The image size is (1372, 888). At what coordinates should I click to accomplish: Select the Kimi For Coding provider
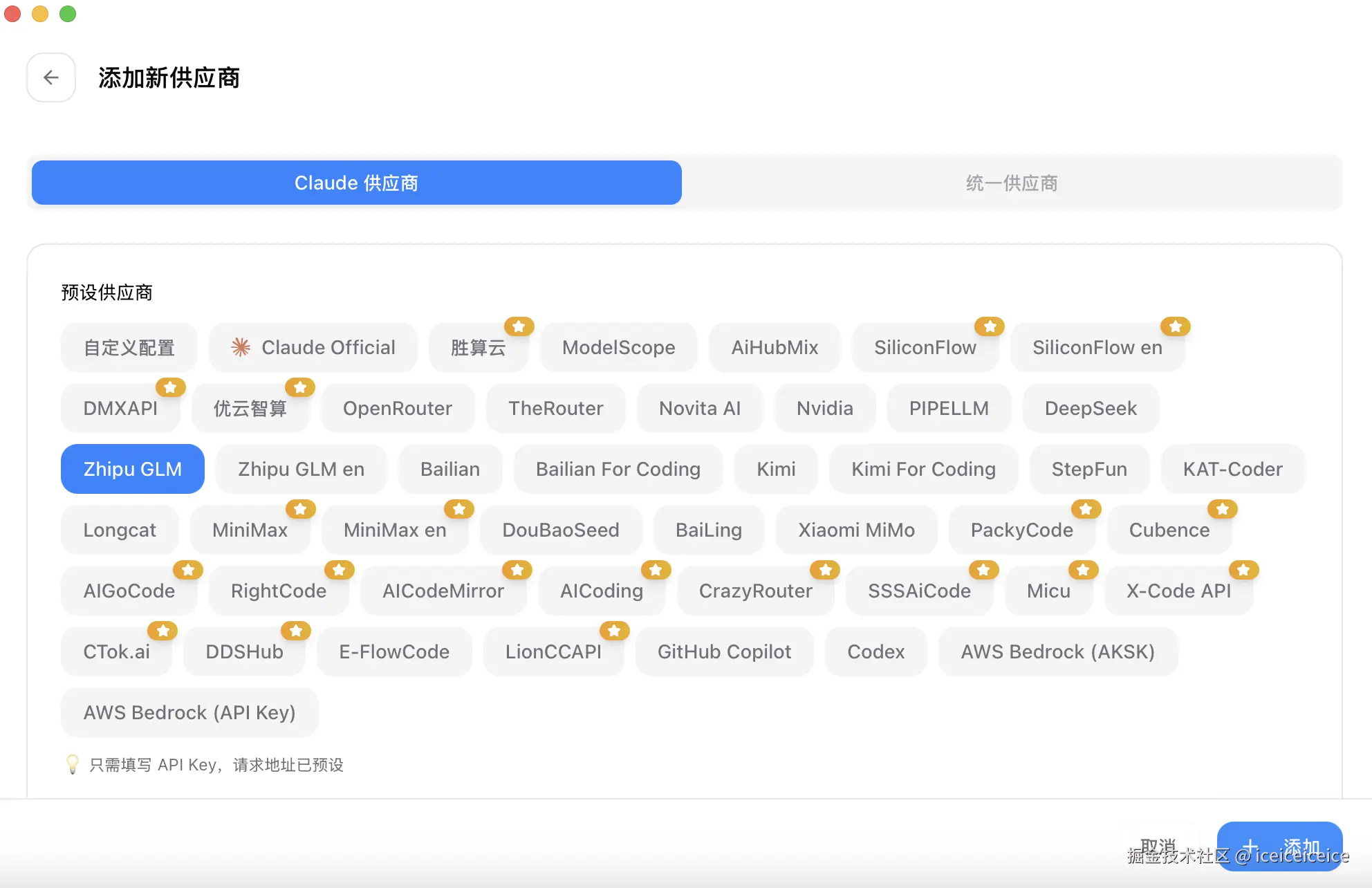(923, 469)
